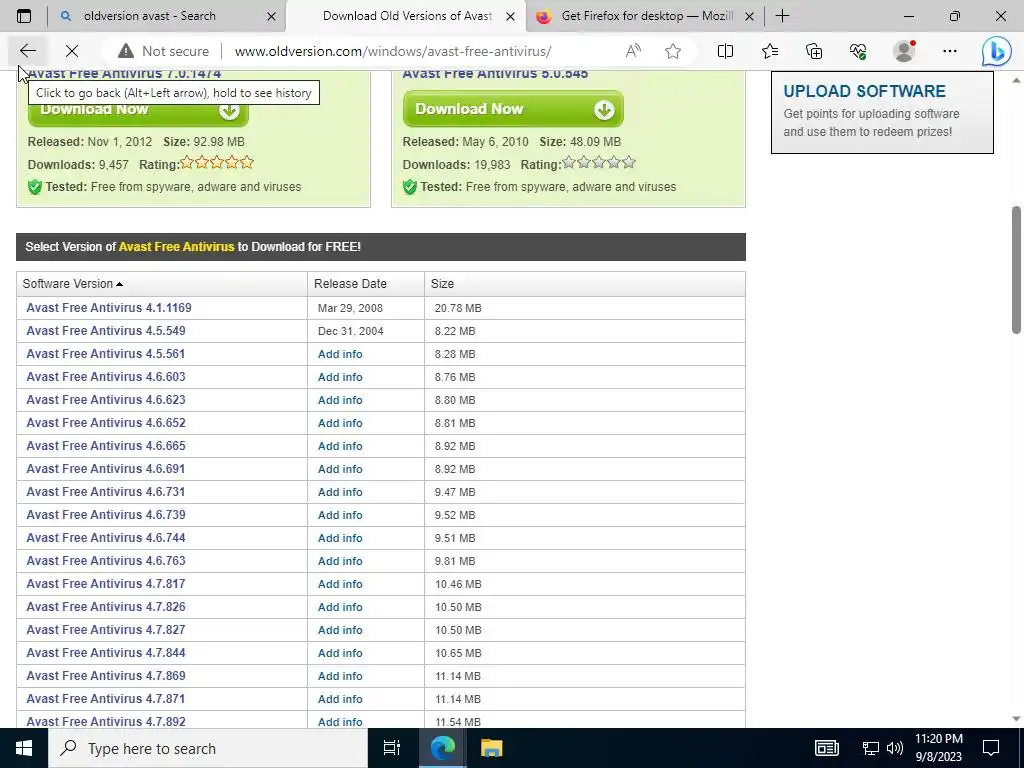The image size is (1024, 768).
Task: Open a new tab with plus
Action: click(782, 16)
